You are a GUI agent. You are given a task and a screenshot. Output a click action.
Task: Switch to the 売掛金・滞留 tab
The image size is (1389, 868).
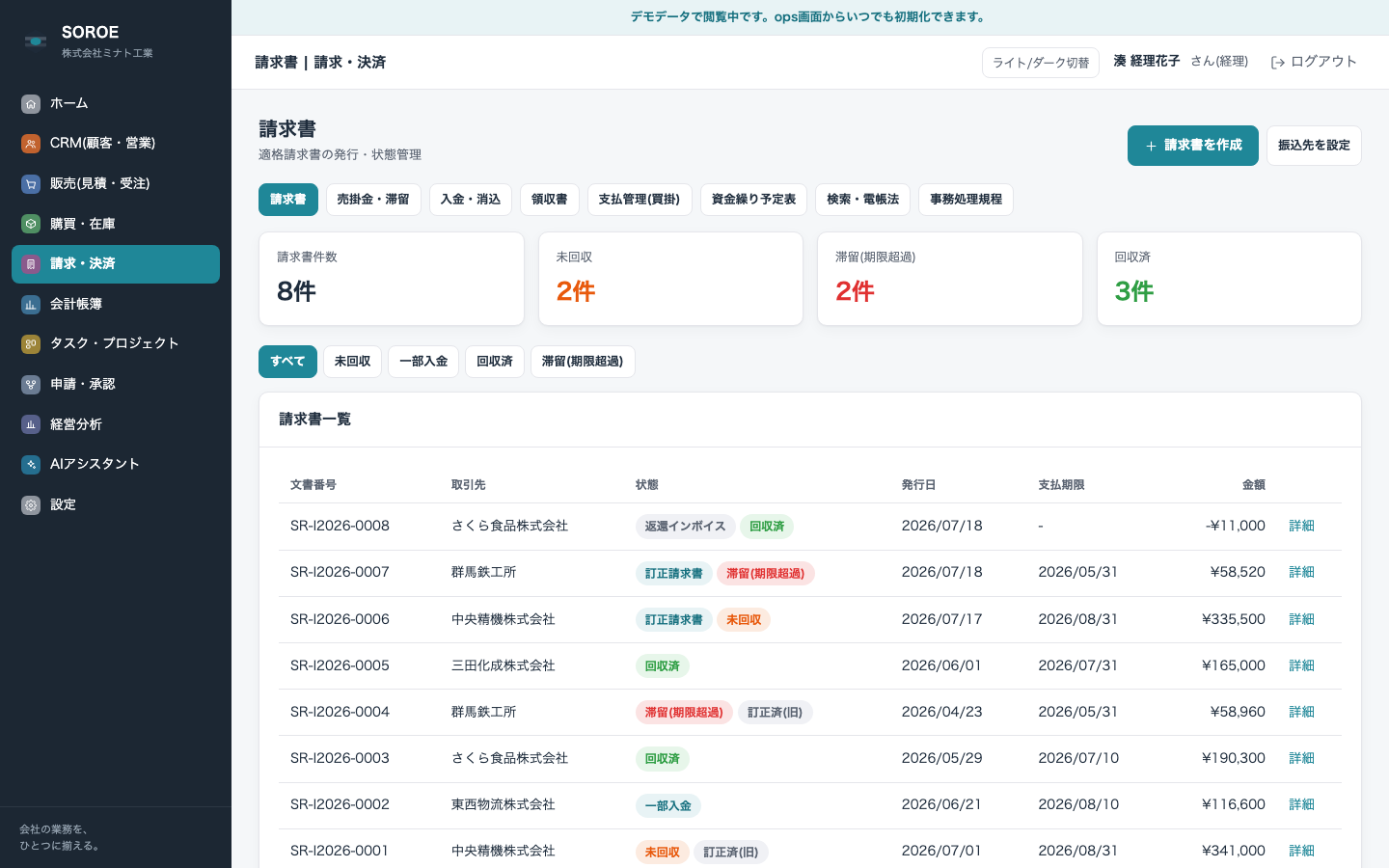373,200
